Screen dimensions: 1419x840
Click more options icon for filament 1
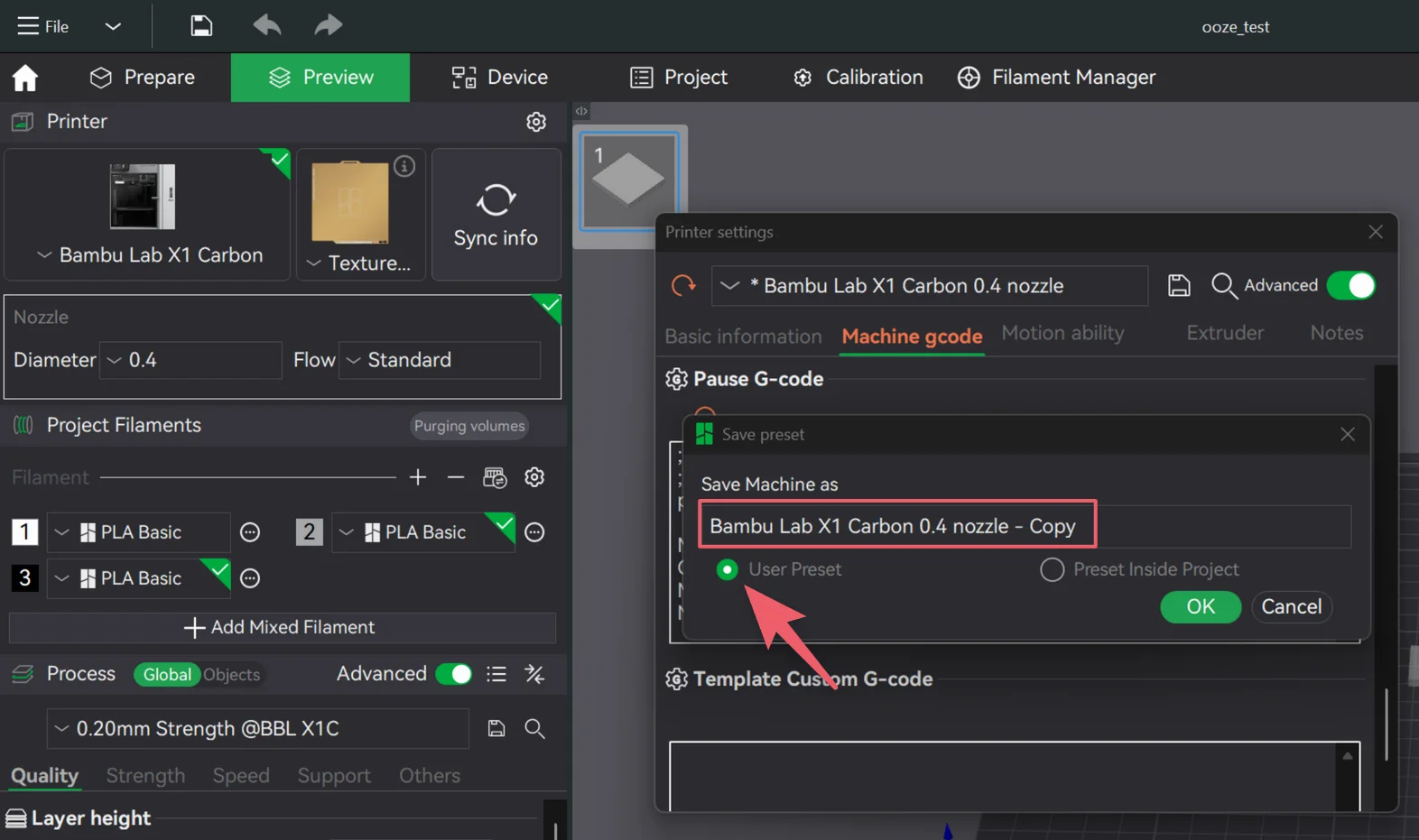point(250,533)
